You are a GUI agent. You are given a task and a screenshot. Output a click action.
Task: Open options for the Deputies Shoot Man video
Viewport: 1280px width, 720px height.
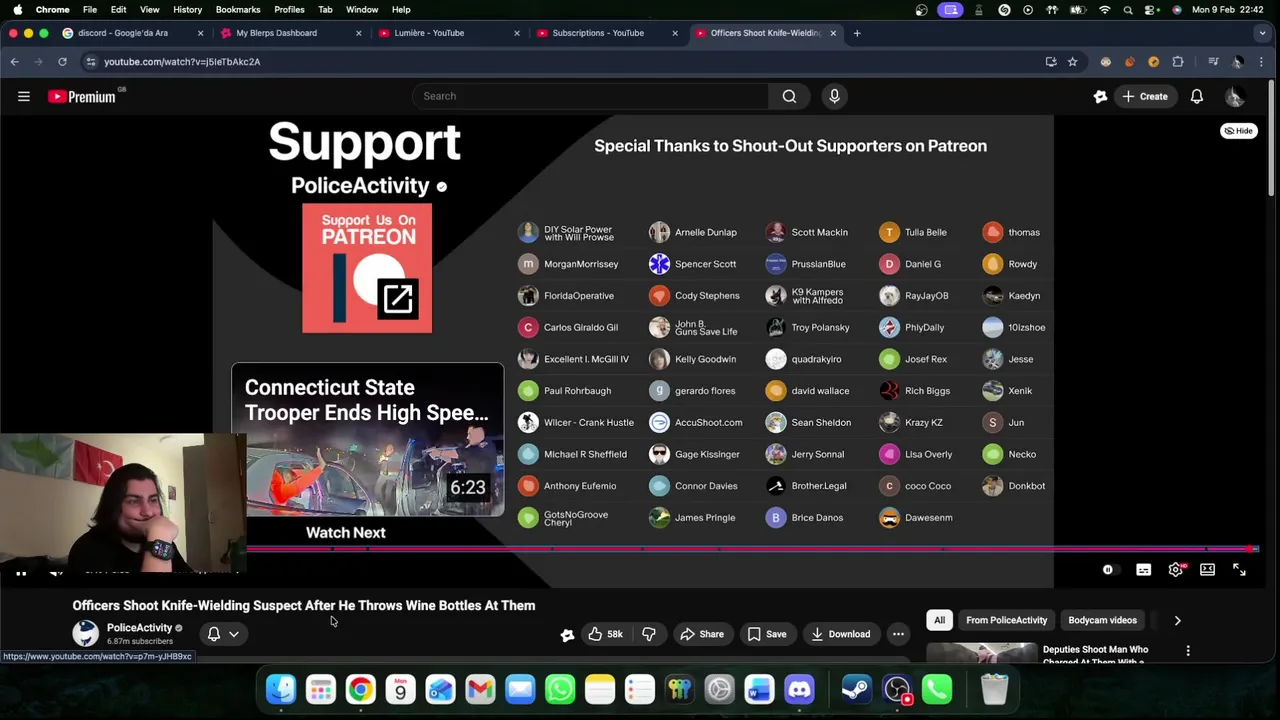tap(1188, 651)
